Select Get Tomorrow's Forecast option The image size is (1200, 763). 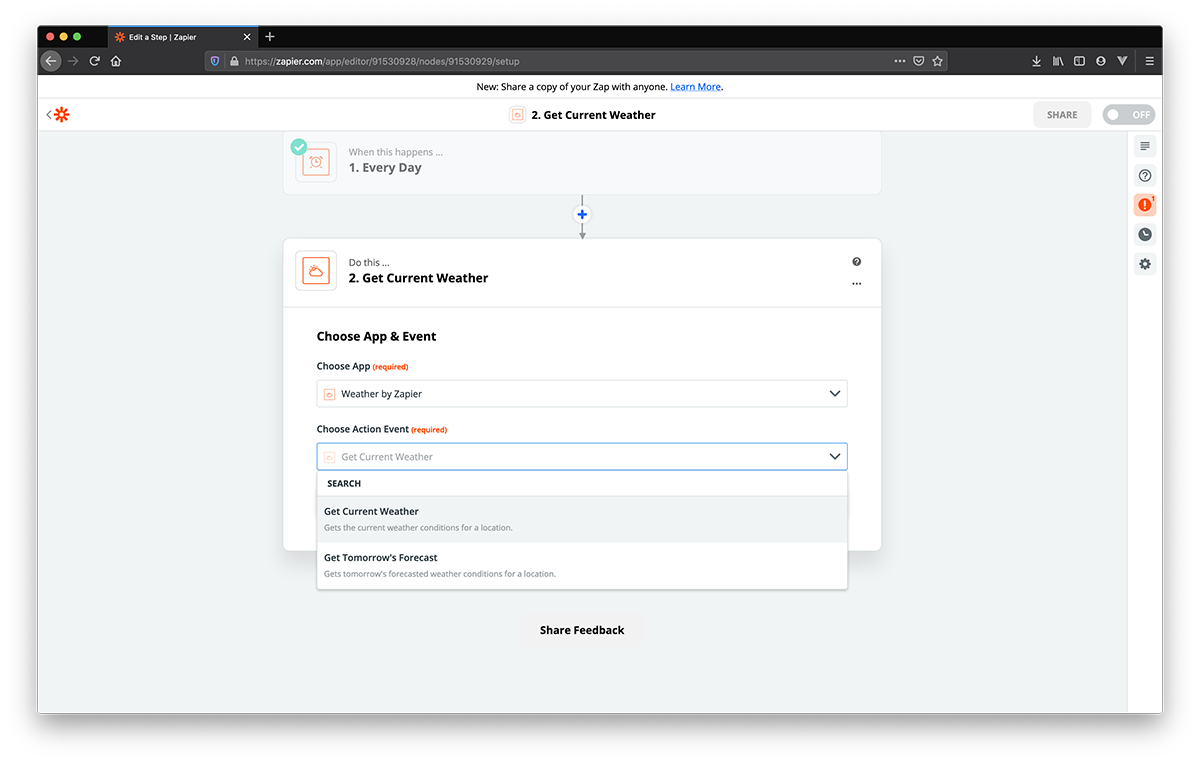pyautogui.click(x=582, y=565)
